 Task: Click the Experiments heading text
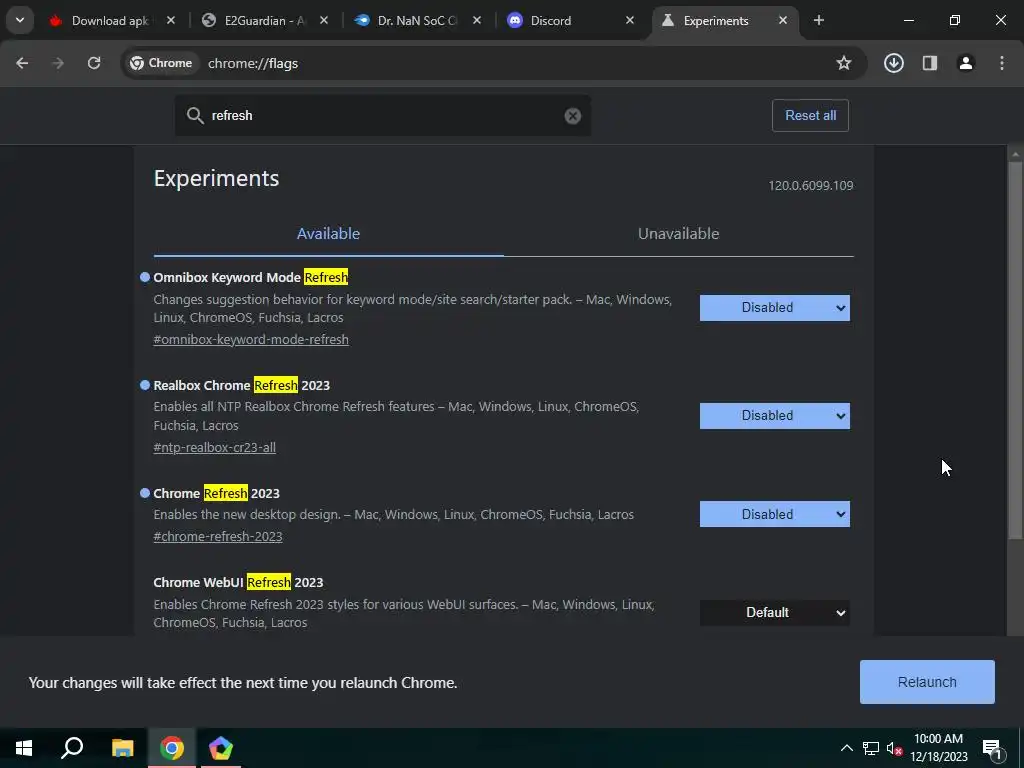point(216,178)
